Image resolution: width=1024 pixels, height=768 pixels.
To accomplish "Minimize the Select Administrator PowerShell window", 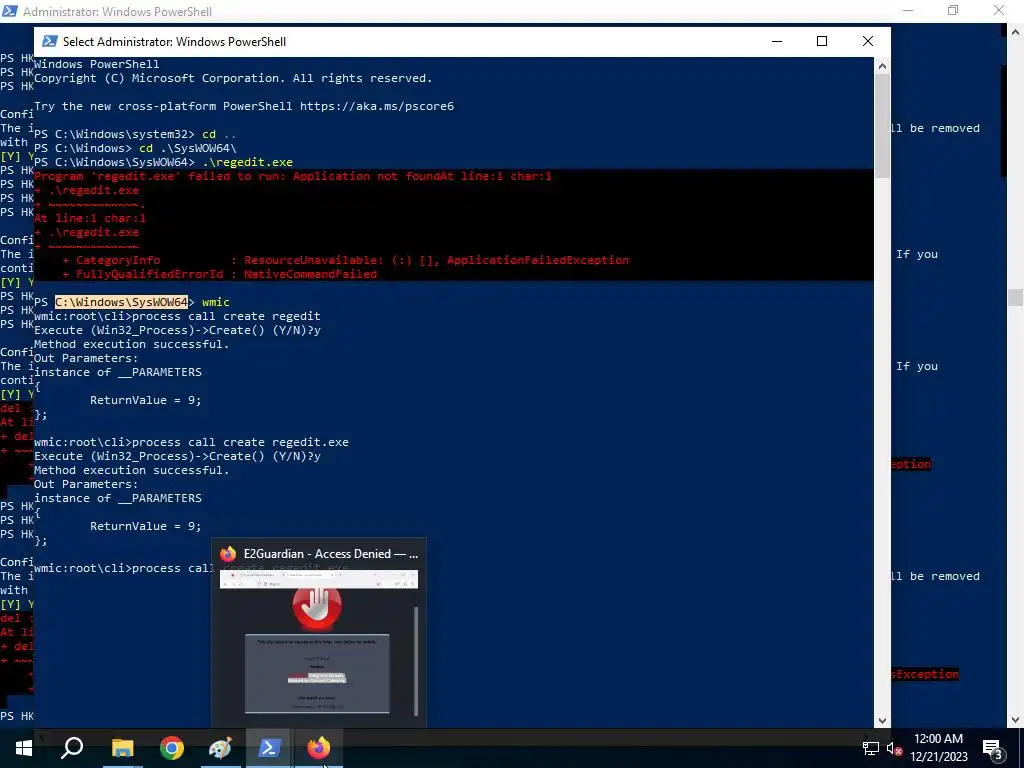I will [776, 41].
